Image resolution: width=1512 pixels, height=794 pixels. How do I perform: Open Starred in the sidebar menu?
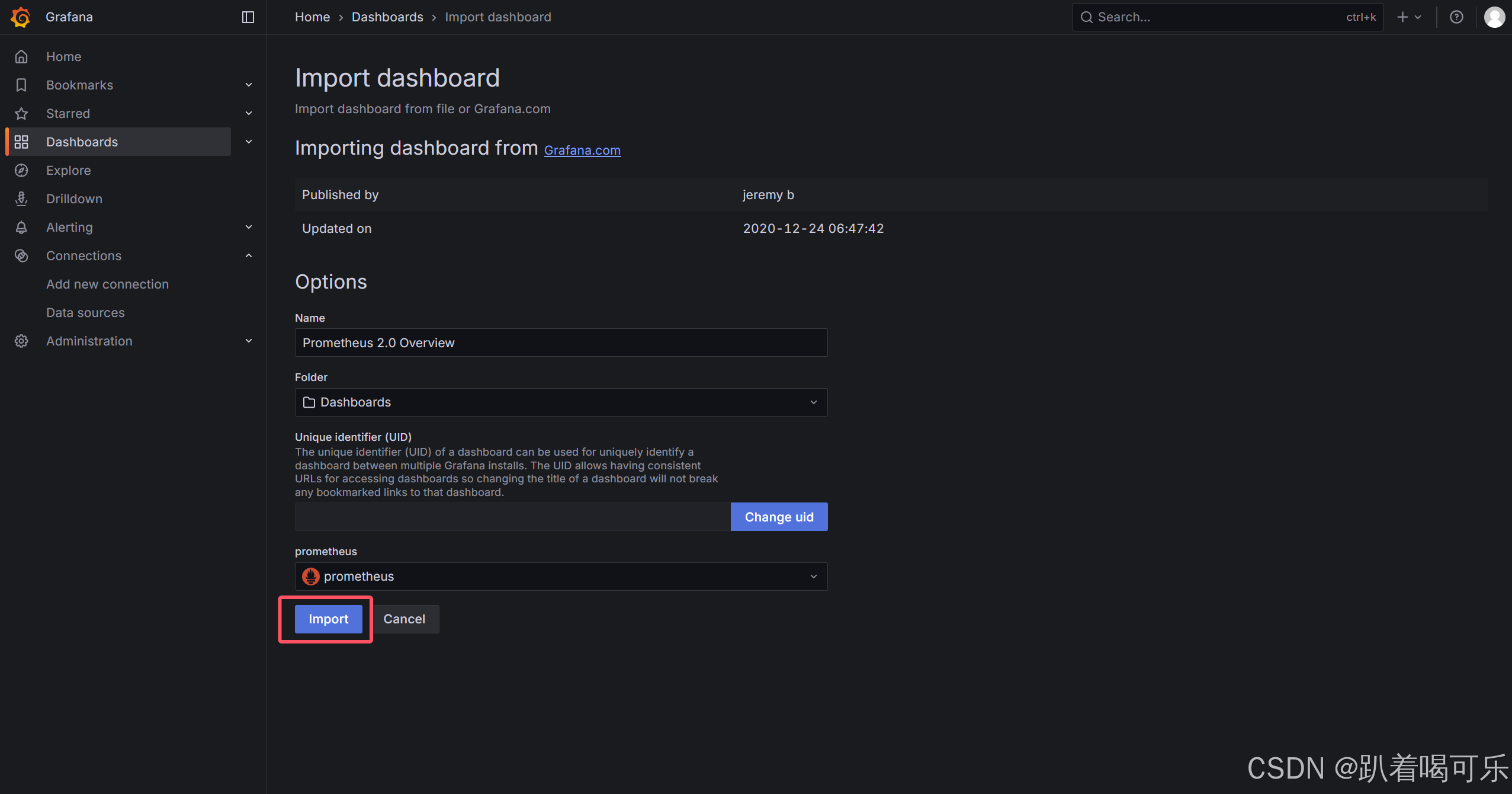68,114
